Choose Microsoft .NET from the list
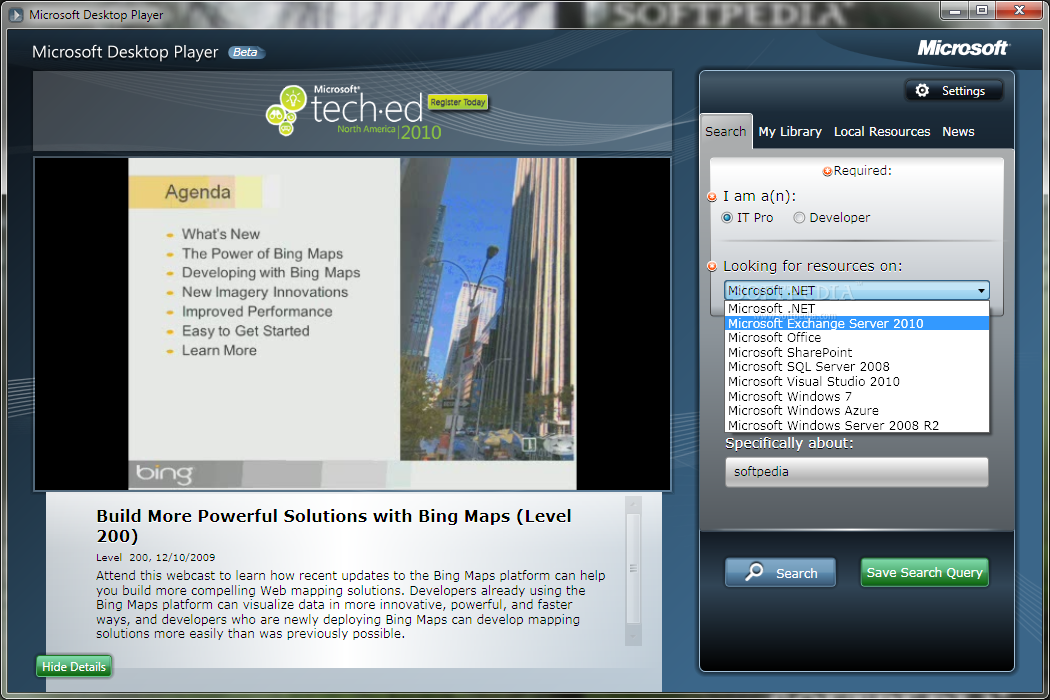The image size is (1050, 700). (856, 309)
